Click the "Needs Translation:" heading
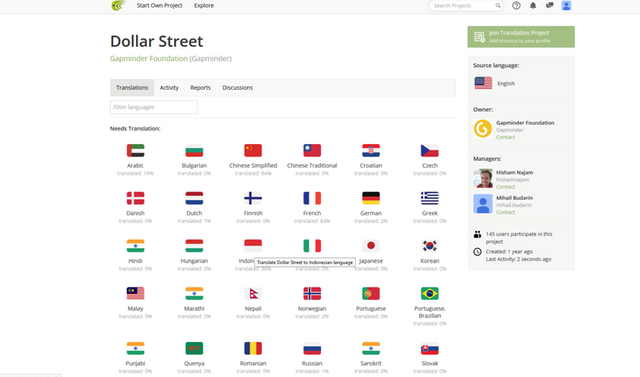This screenshot has height=377, width=640. (135, 129)
